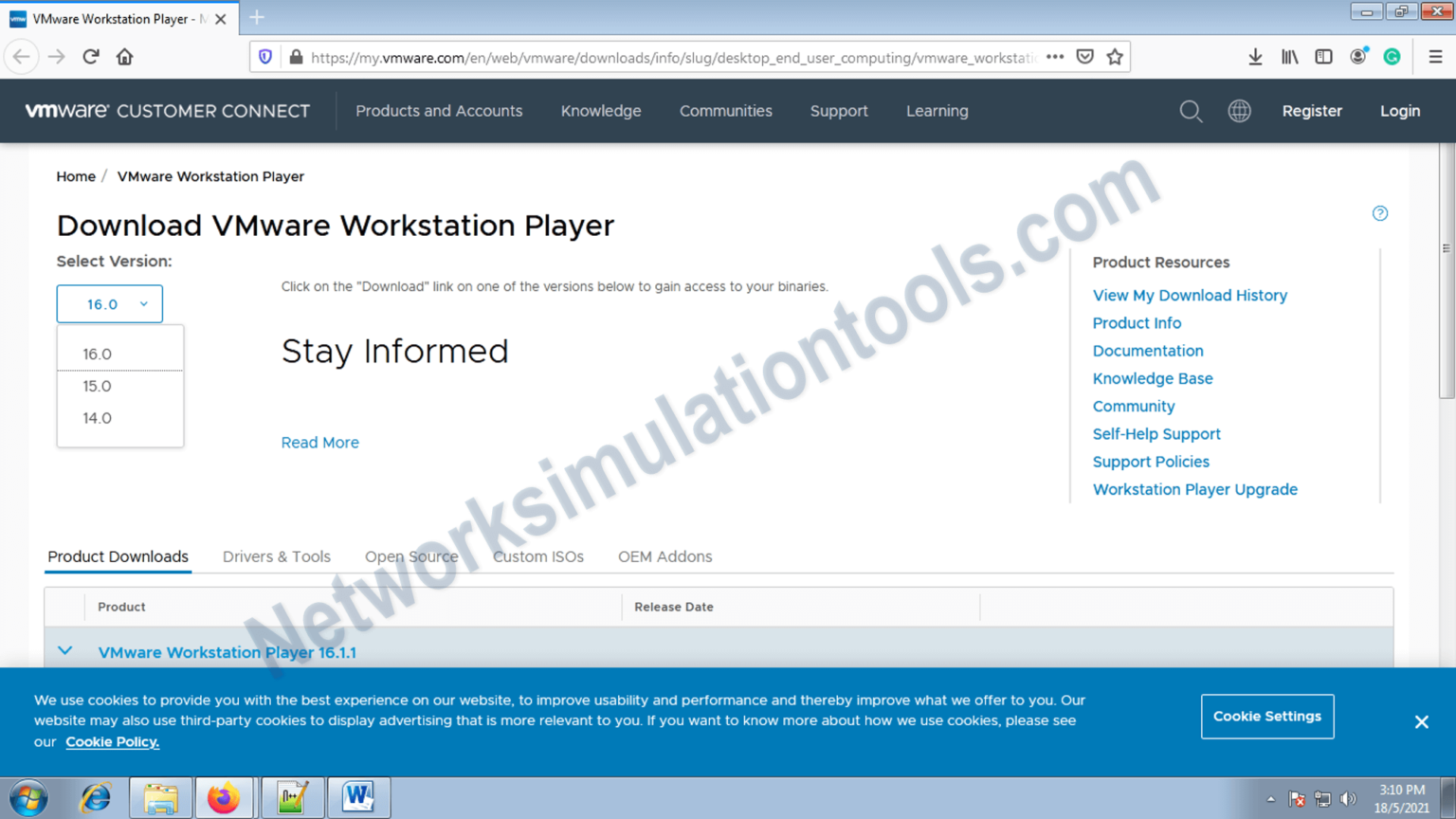Click the "Cookie Settings" button
The image size is (1456, 819).
tap(1267, 717)
